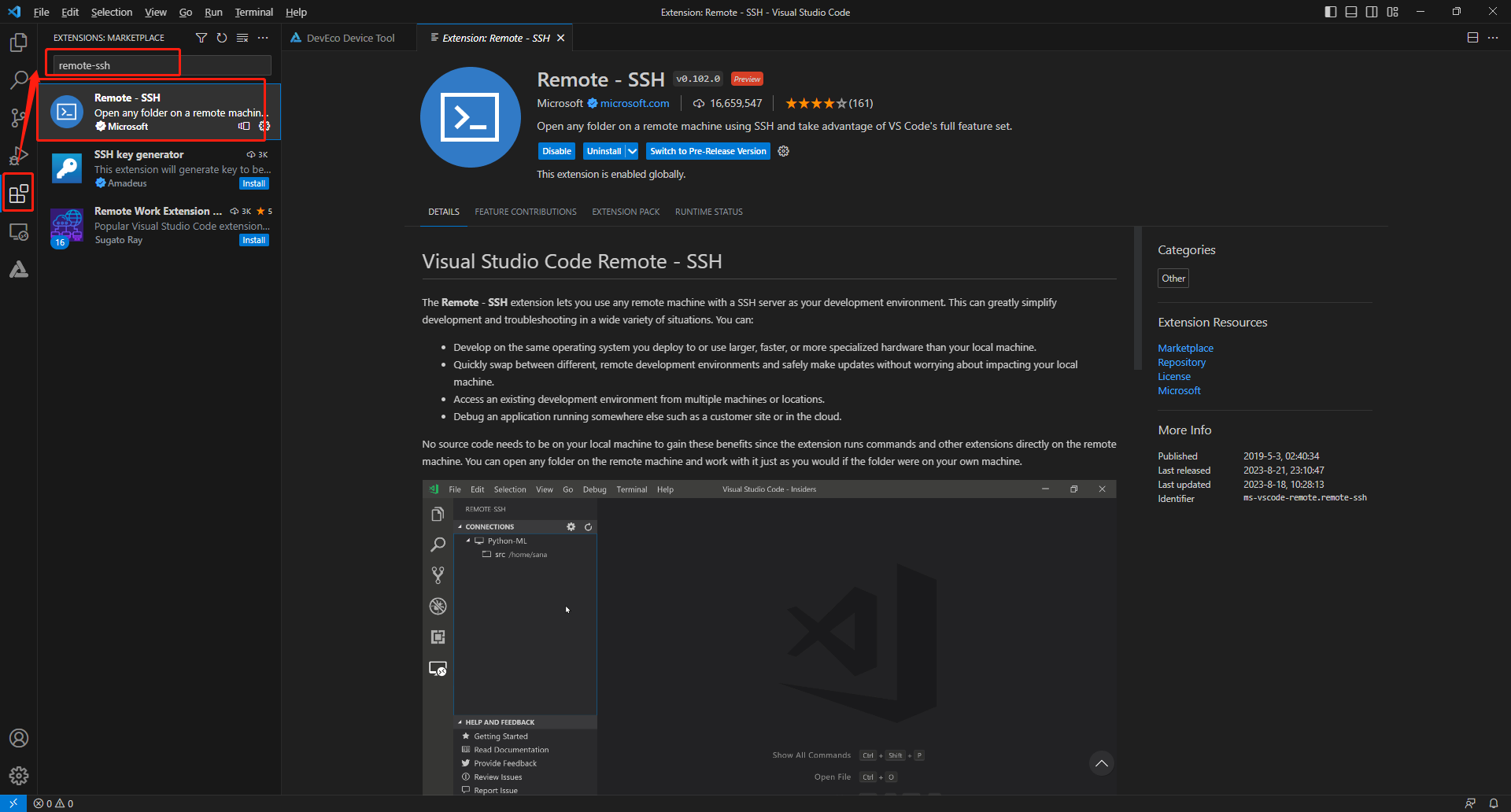Image resolution: width=1511 pixels, height=812 pixels.
Task: Clear extensions search results
Action: pos(242,38)
